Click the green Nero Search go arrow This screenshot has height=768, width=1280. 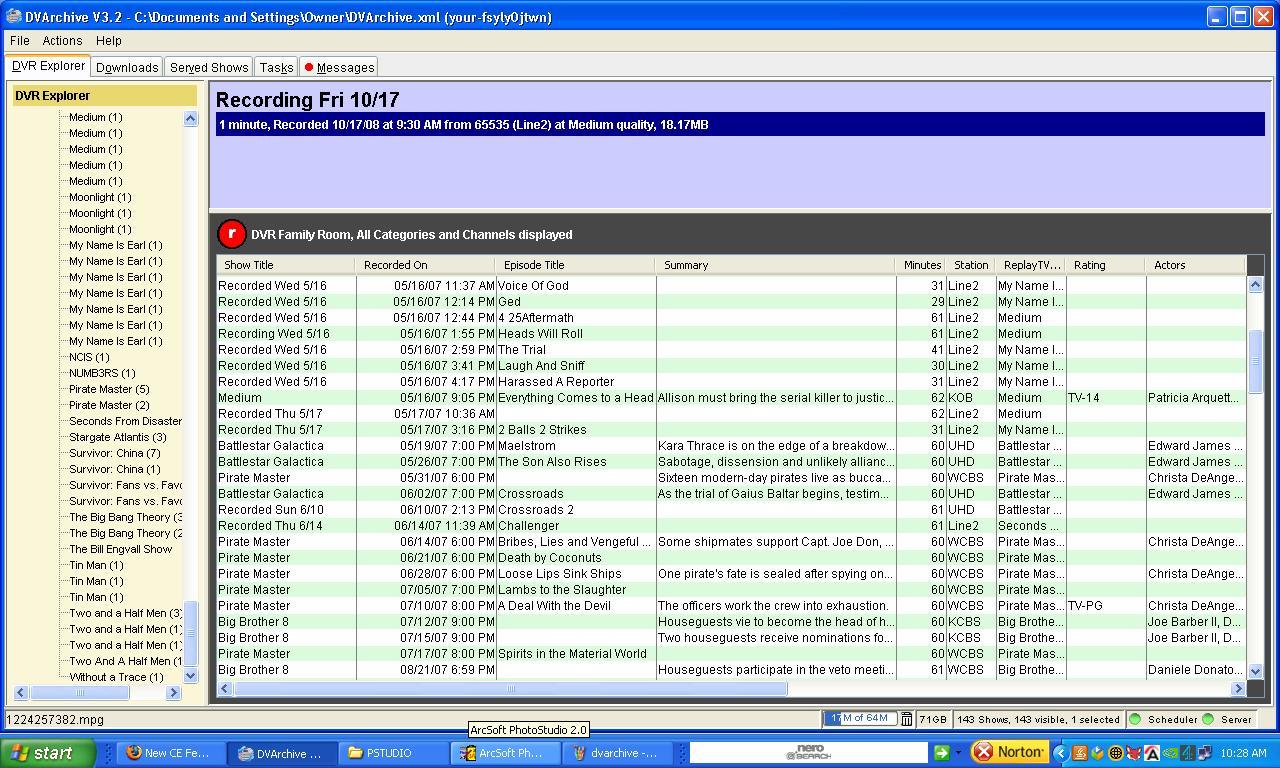[x=941, y=752]
